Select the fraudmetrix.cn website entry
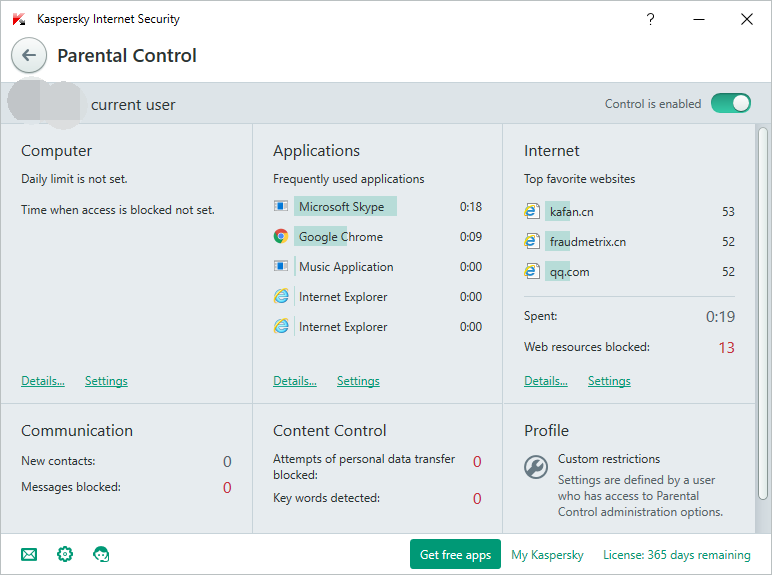 pyautogui.click(x=629, y=241)
